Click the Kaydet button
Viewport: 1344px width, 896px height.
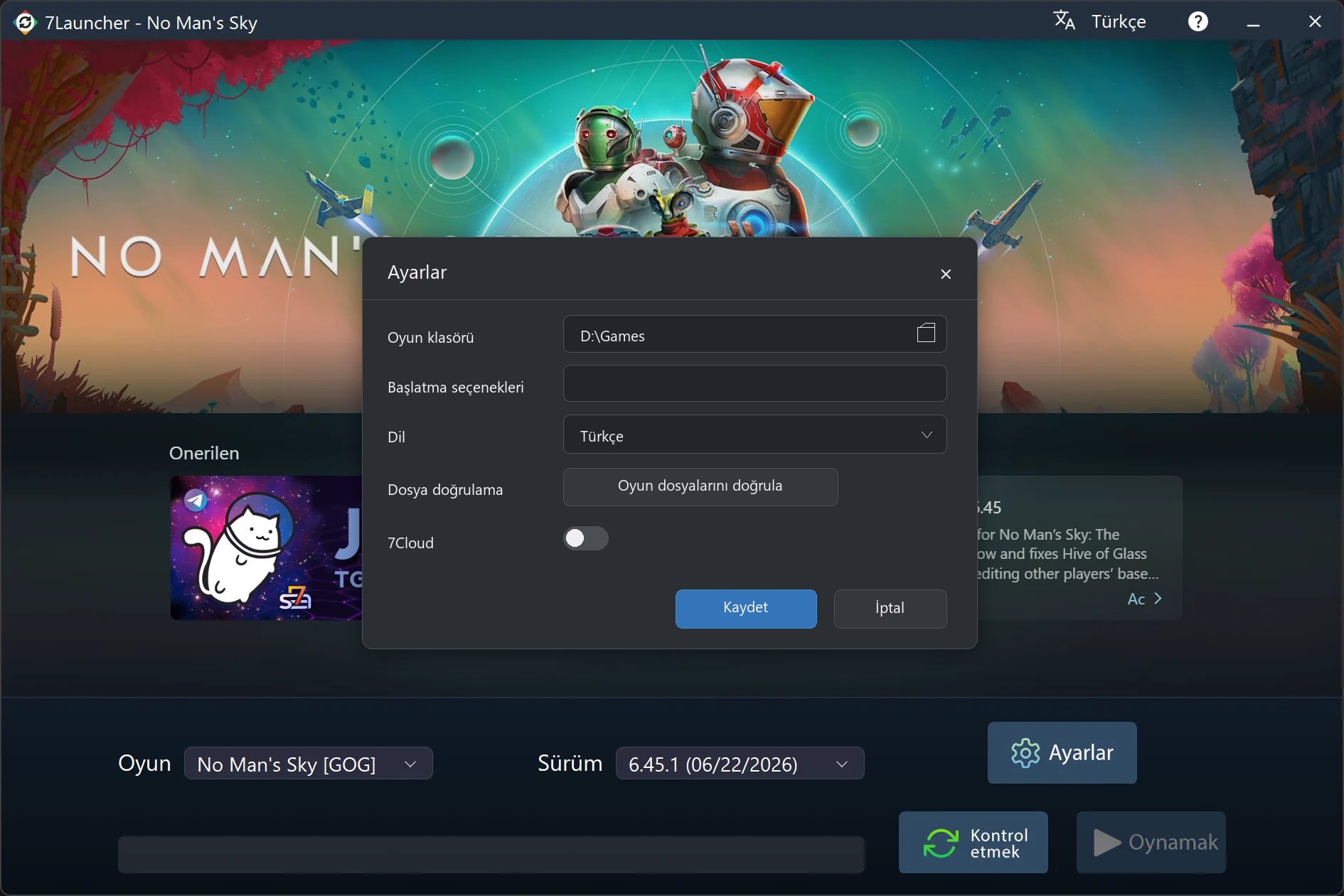(746, 609)
